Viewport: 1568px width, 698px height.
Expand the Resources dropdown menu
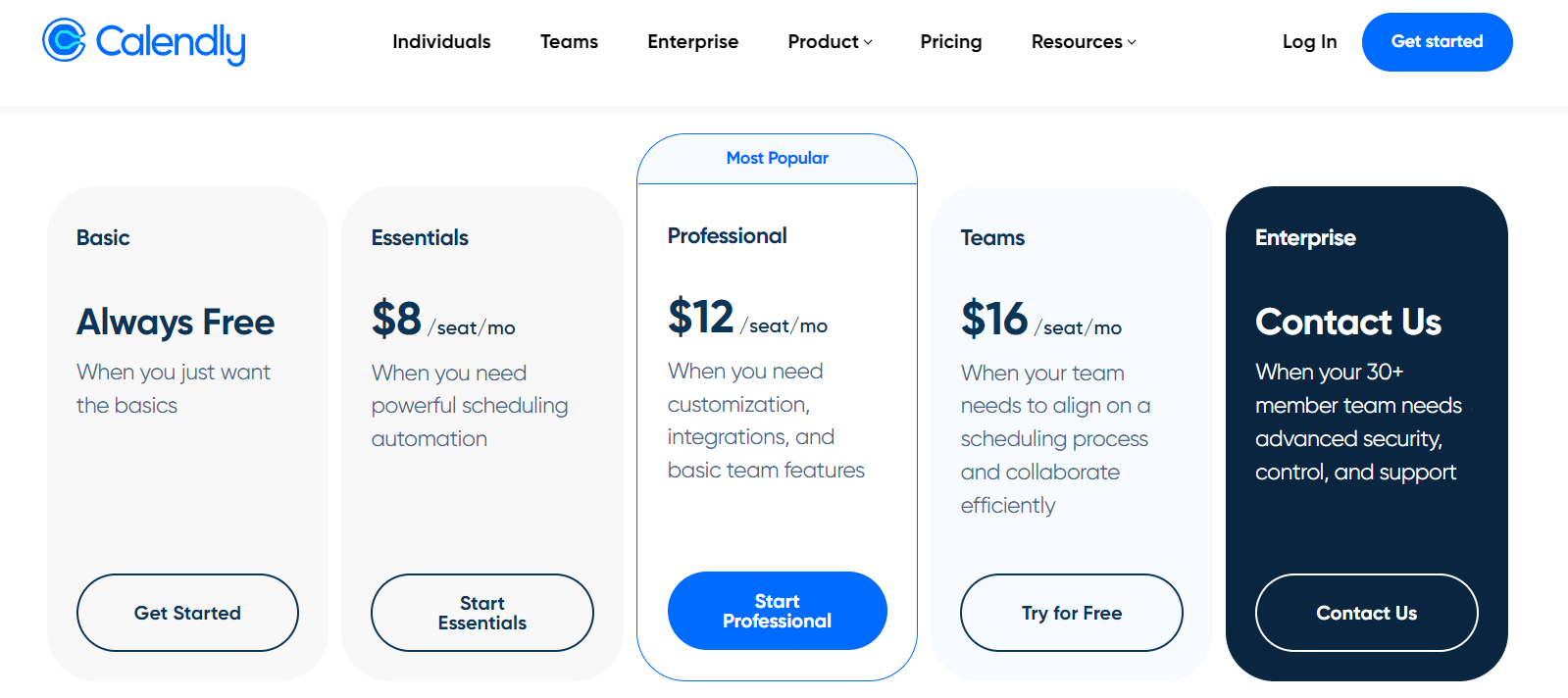tap(1077, 42)
